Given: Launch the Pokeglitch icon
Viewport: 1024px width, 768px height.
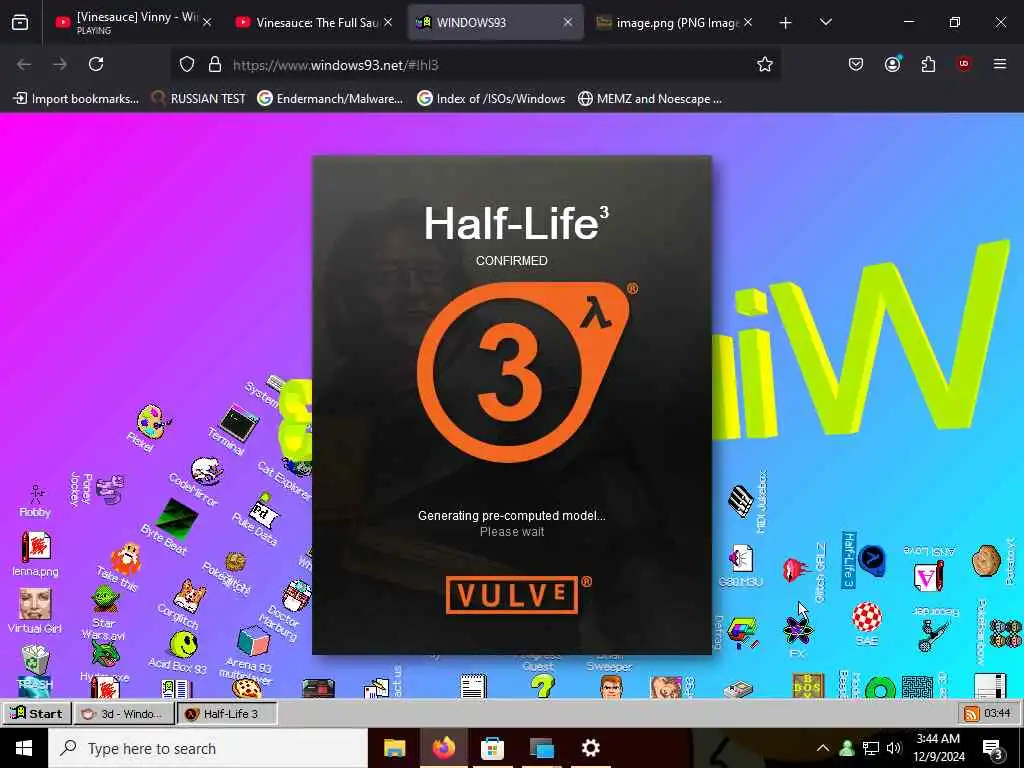Looking at the screenshot, I should (236, 562).
